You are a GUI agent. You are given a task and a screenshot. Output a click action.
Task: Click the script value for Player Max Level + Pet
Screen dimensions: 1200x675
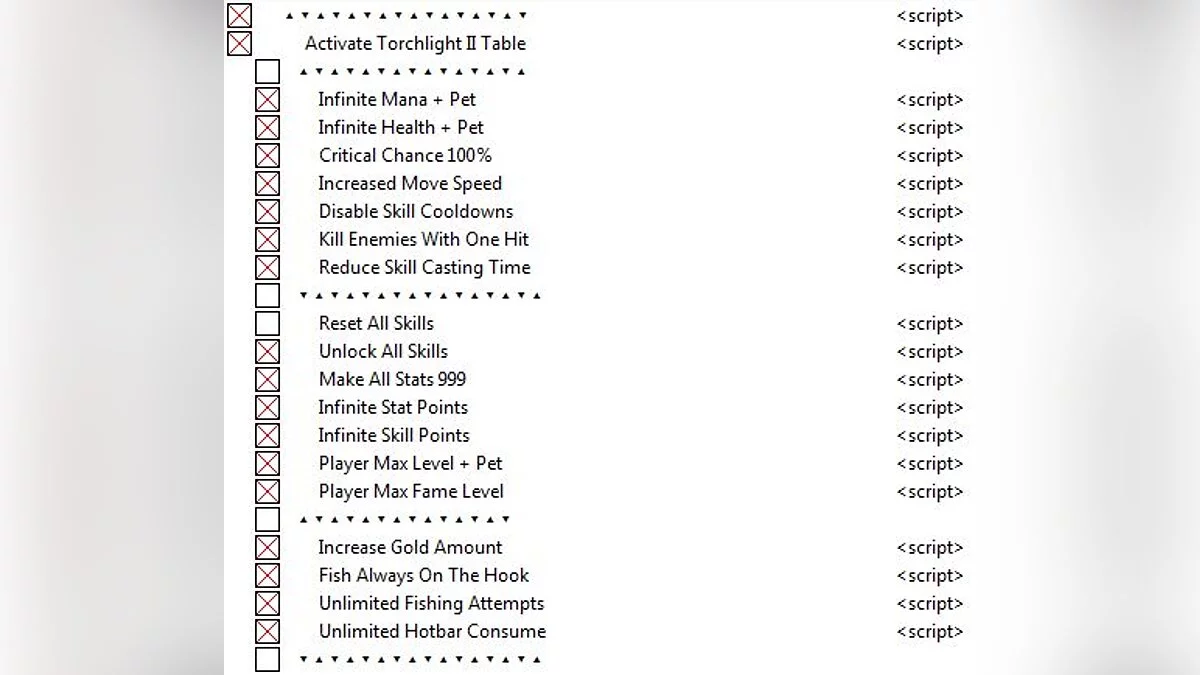(x=929, y=464)
